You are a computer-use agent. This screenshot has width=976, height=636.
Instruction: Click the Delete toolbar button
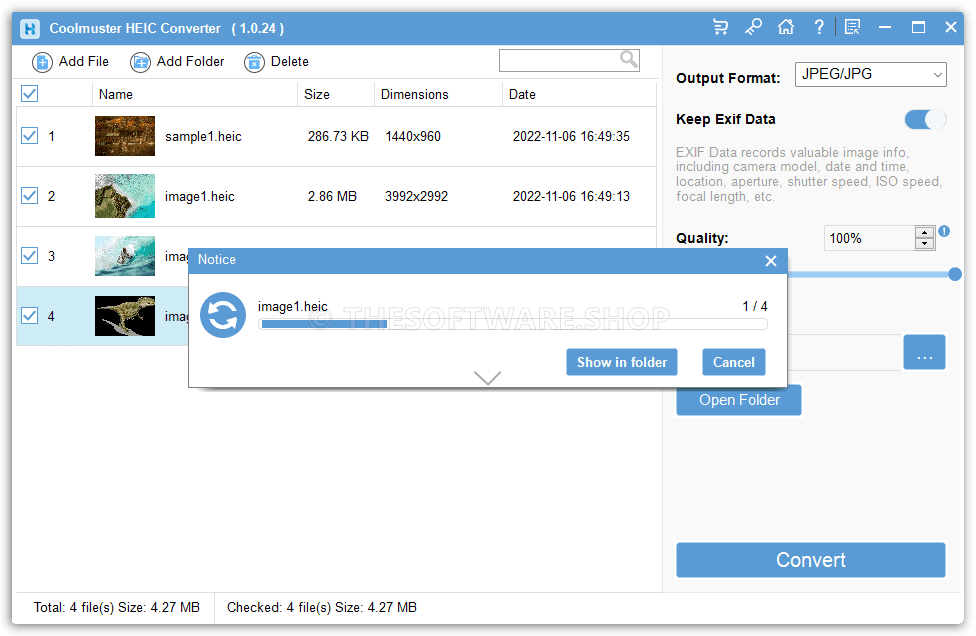point(276,62)
